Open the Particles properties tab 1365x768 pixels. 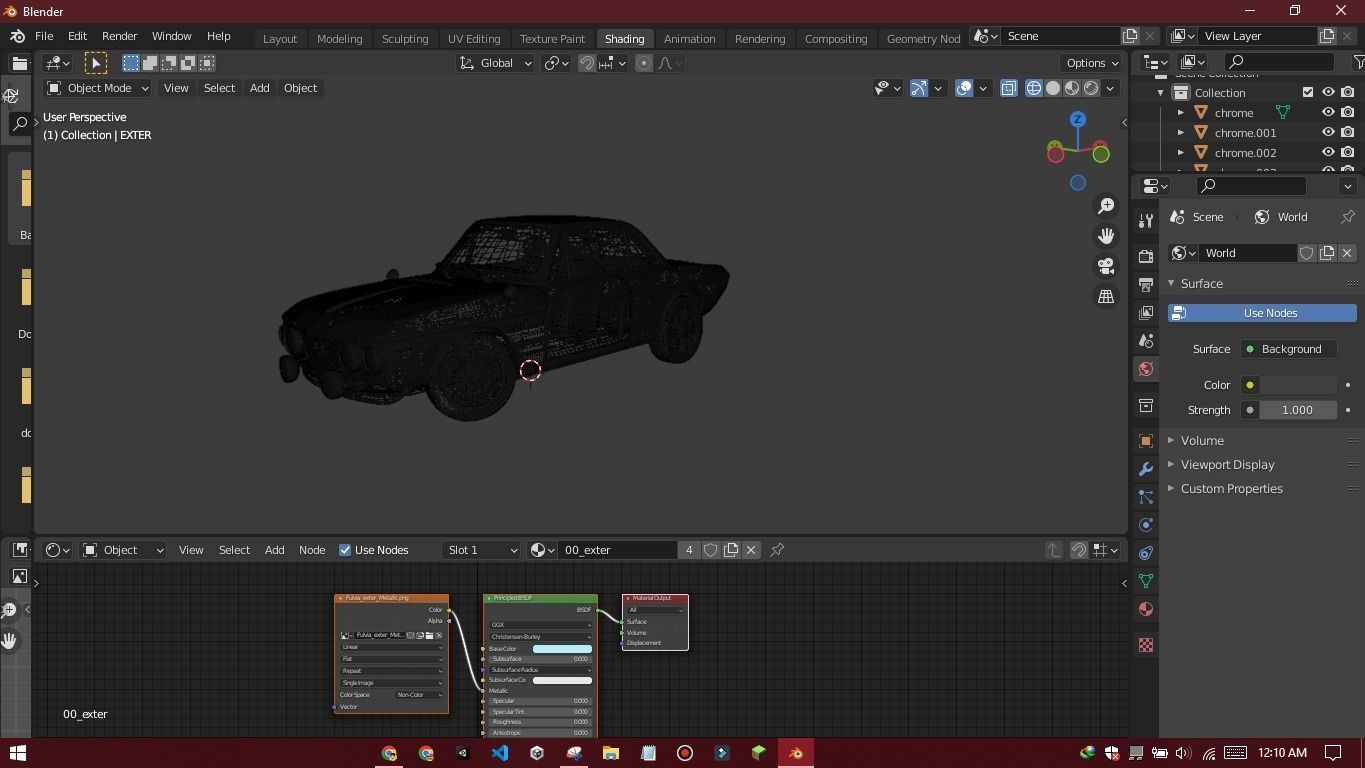1146,497
